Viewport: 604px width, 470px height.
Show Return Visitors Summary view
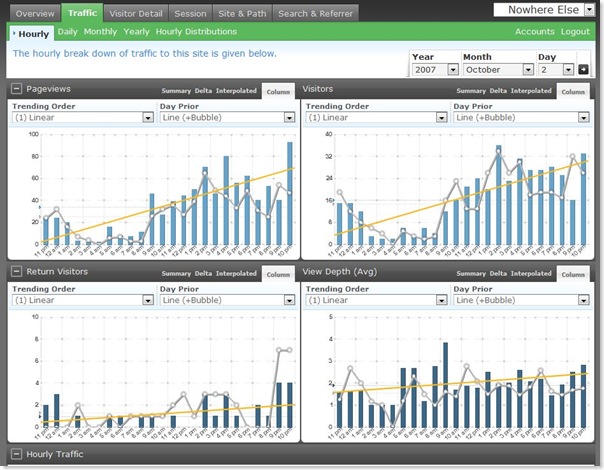click(176, 274)
